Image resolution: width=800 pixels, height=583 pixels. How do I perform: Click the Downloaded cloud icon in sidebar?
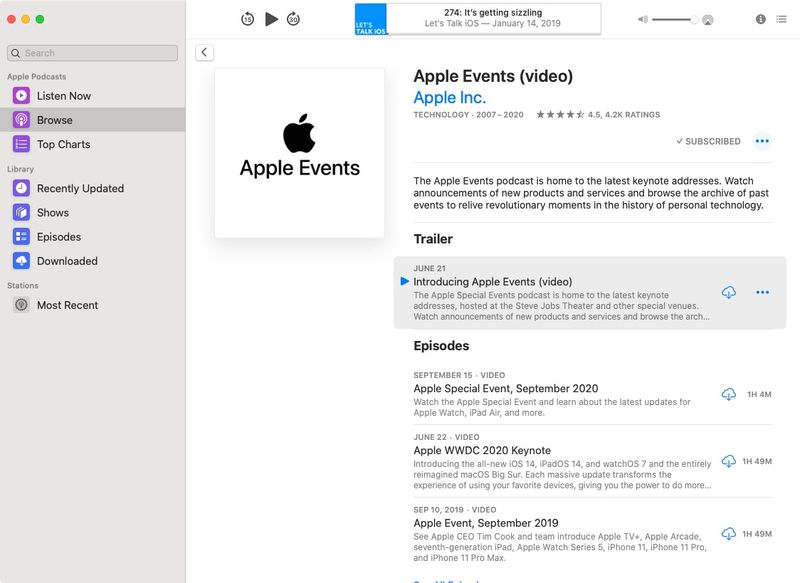pyautogui.click(x=21, y=261)
